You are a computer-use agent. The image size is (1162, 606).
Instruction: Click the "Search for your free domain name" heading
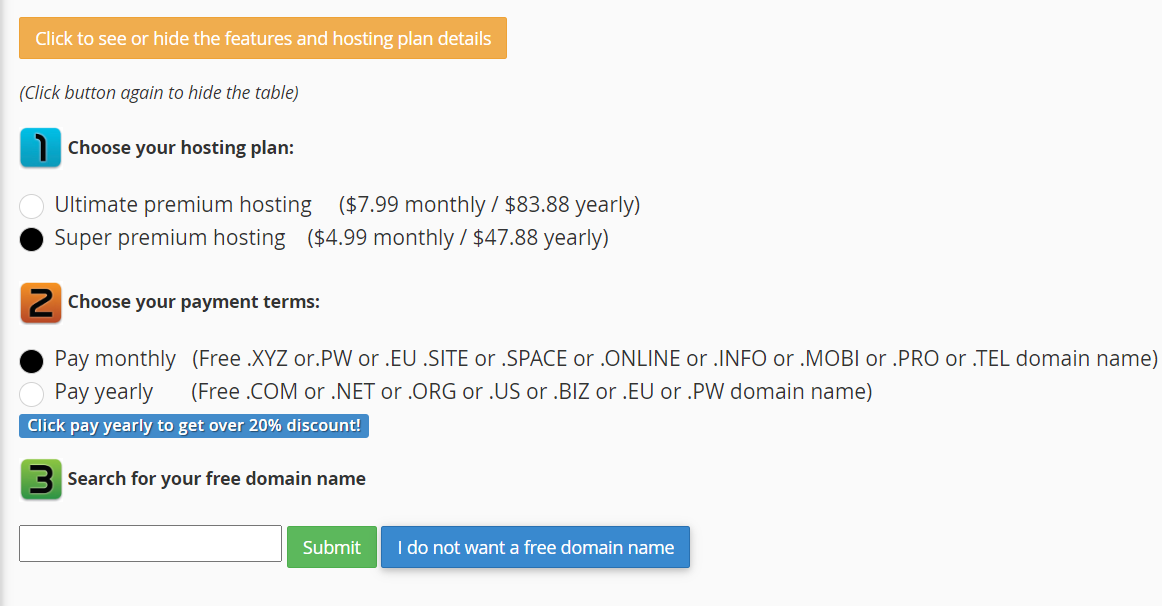point(217,479)
